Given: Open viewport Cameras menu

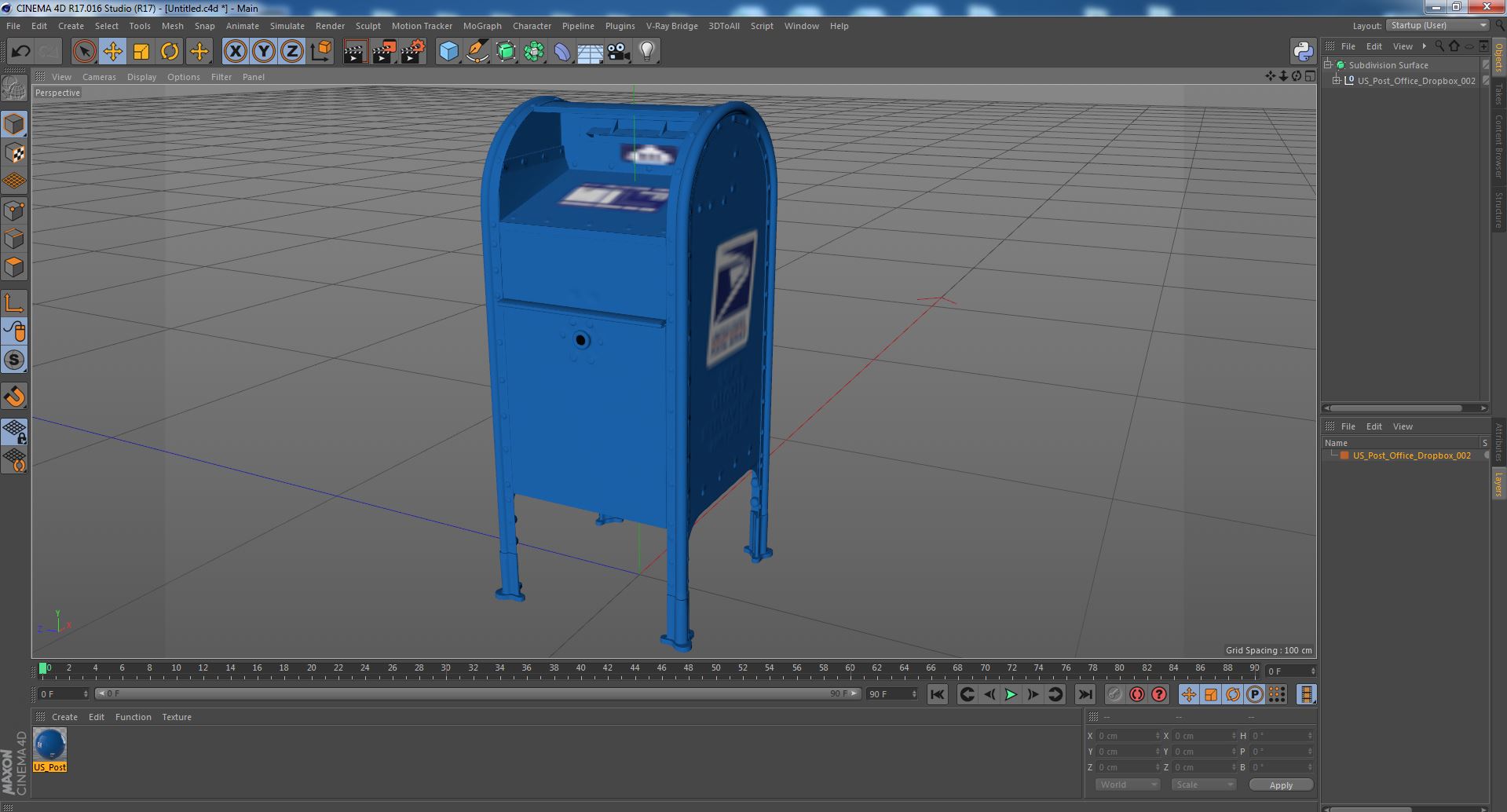Looking at the screenshot, I should (x=99, y=77).
